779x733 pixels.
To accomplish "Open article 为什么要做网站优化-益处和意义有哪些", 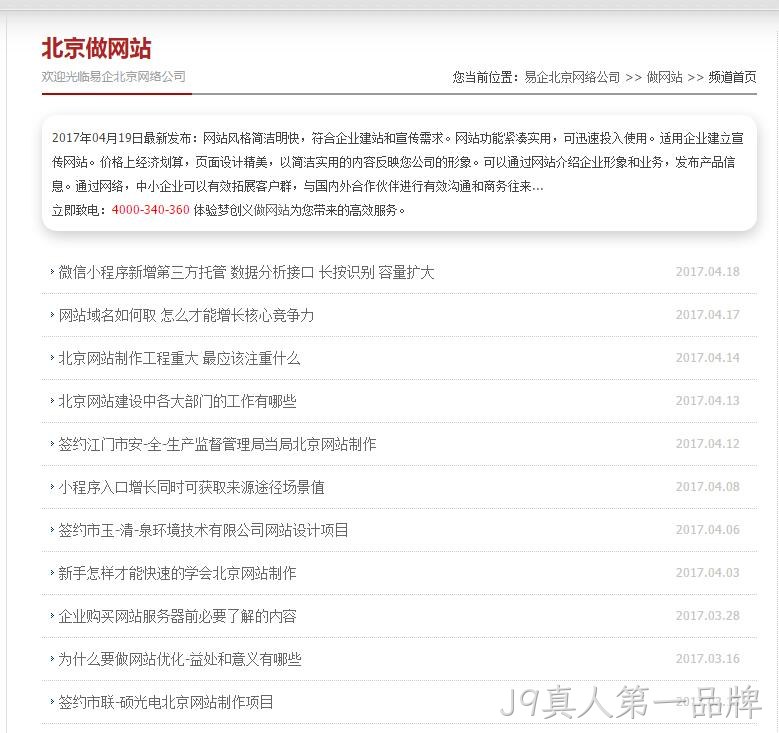I will (x=180, y=659).
